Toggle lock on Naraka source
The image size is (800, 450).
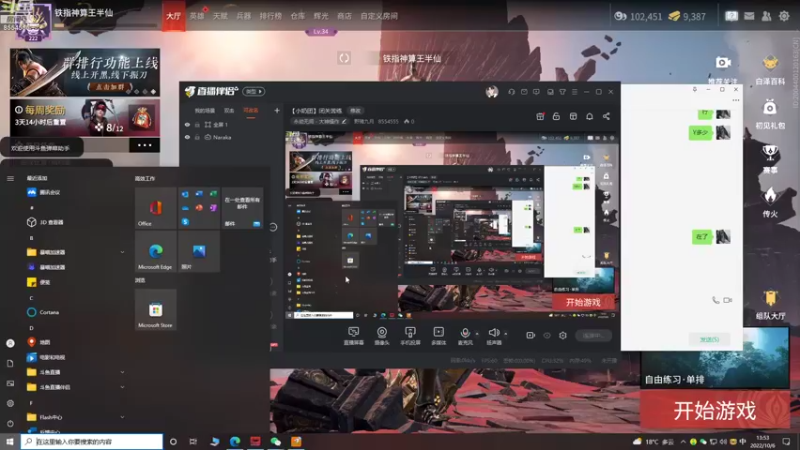[197, 137]
